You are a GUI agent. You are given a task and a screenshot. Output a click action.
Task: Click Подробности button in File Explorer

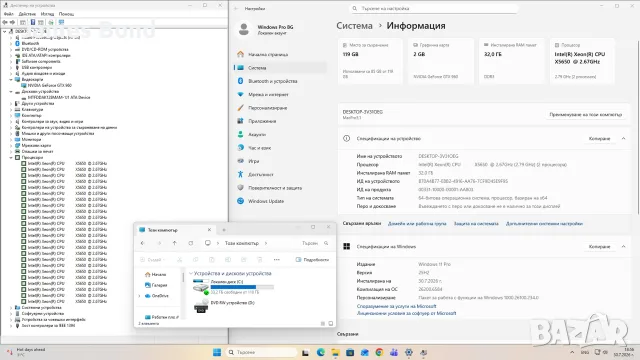[312, 260]
